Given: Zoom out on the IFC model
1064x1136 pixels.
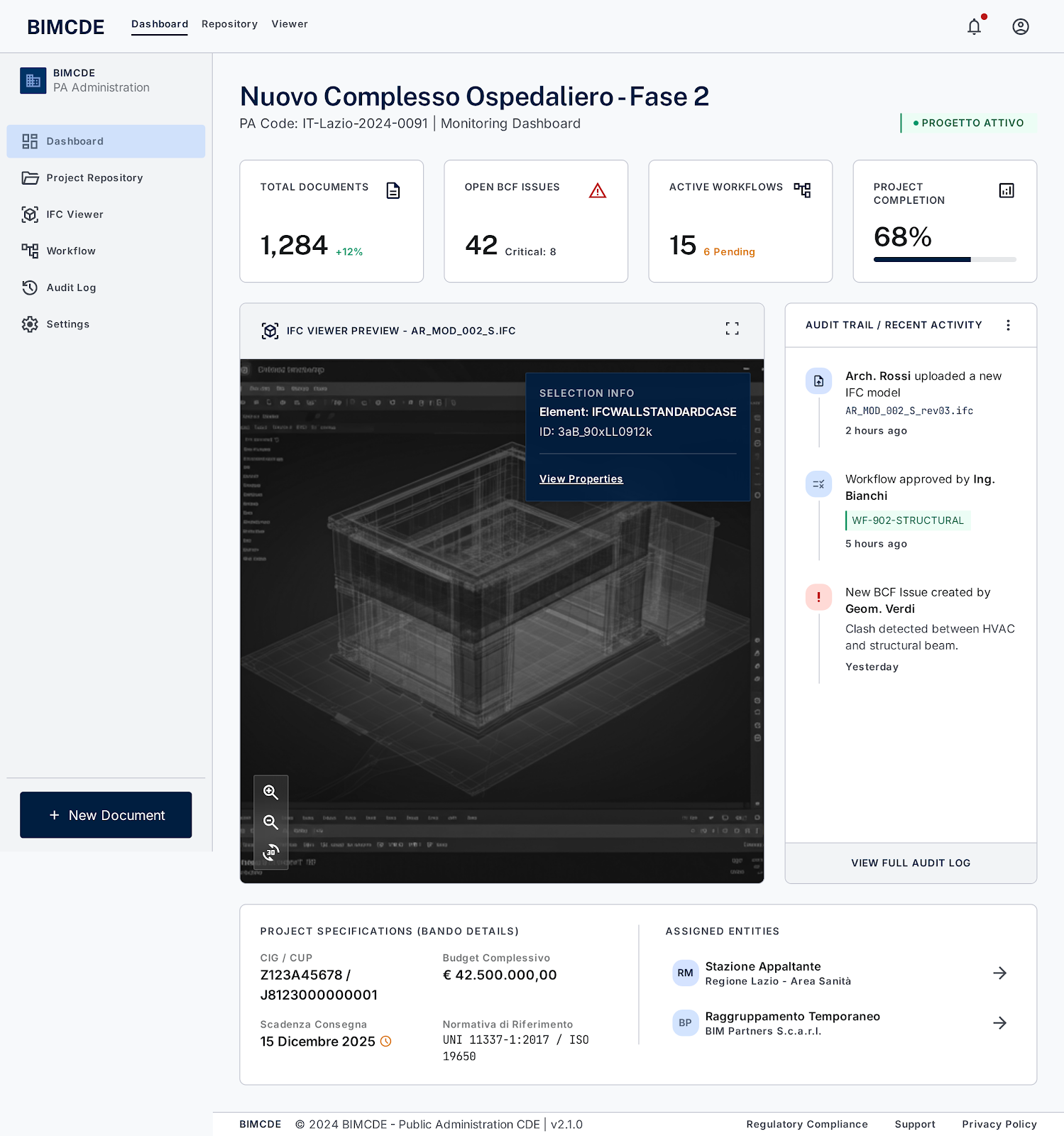Looking at the screenshot, I should click(x=270, y=822).
